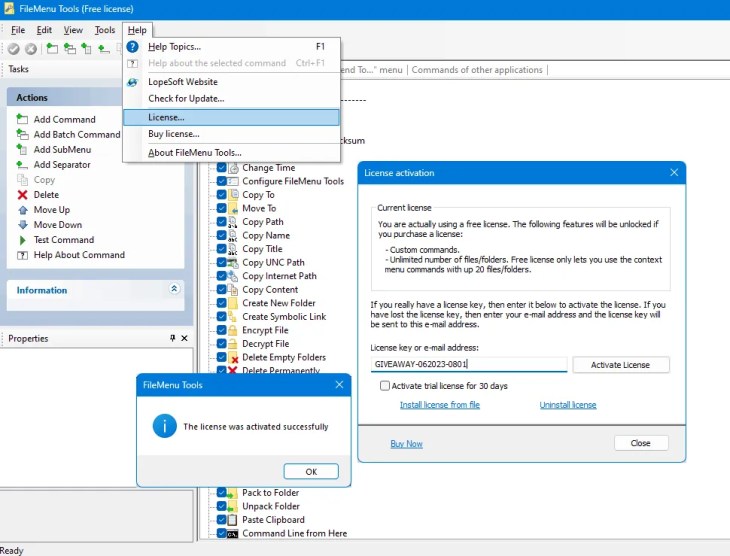Click the Pack to Folder icon
The image size is (730, 556).
(232, 493)
